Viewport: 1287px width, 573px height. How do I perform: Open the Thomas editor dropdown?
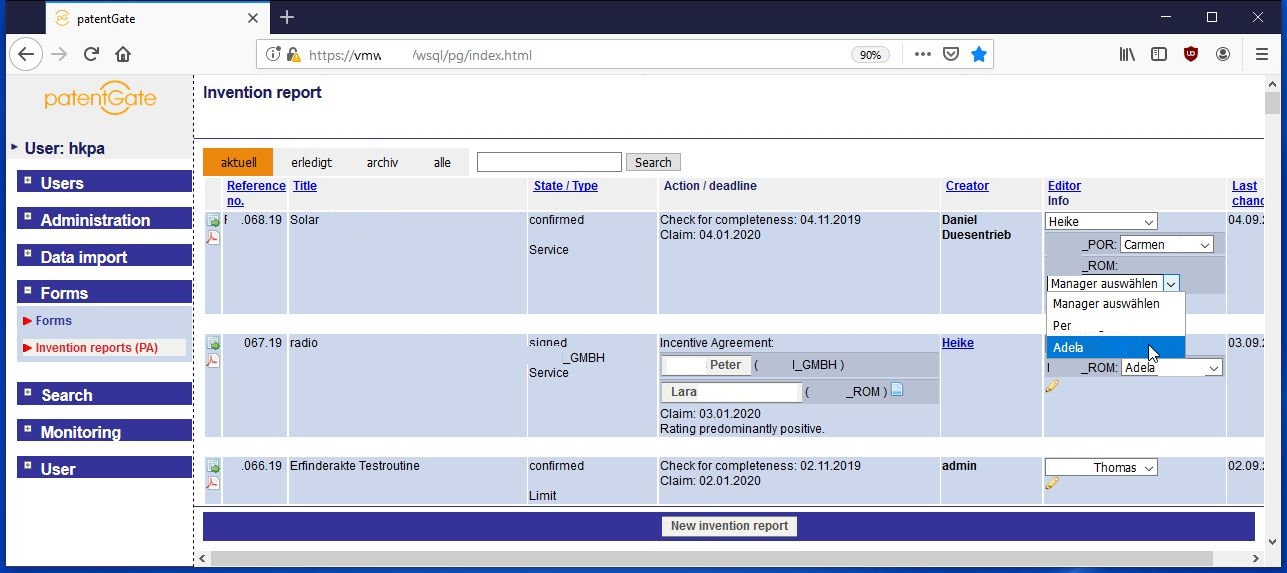click(1101, 467)
